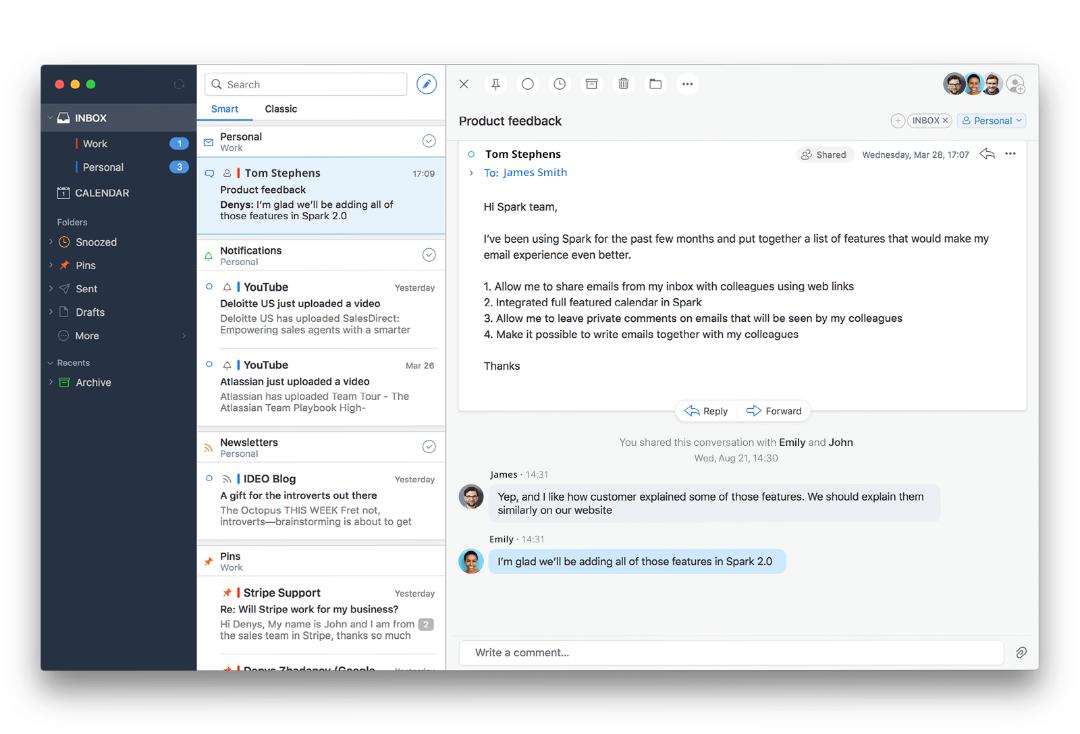The width and height of the screenshot is (1080, 734).
Task: Click Emily's avatar in the comments
Action: click(x=471, y=561)
